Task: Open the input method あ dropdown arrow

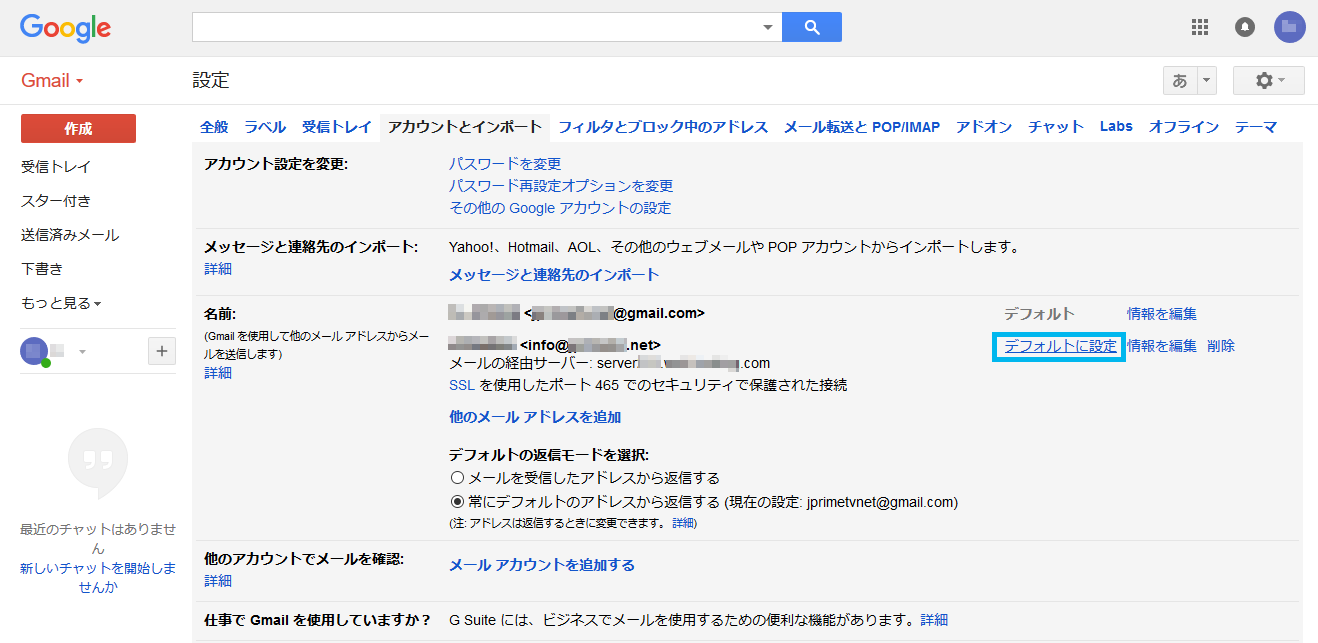Action: pos(1207,80)
